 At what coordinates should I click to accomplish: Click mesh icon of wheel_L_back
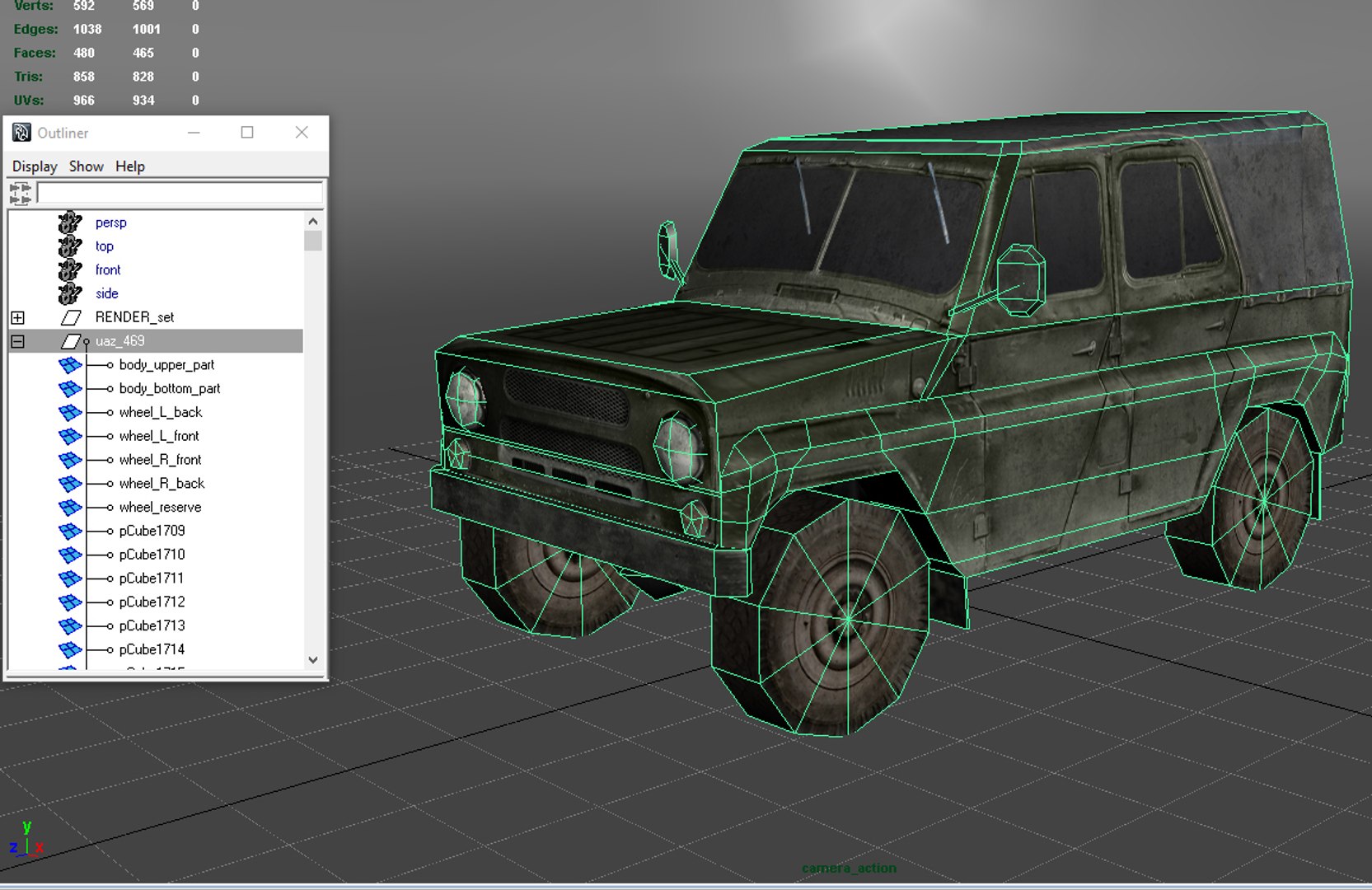(70, 412)
